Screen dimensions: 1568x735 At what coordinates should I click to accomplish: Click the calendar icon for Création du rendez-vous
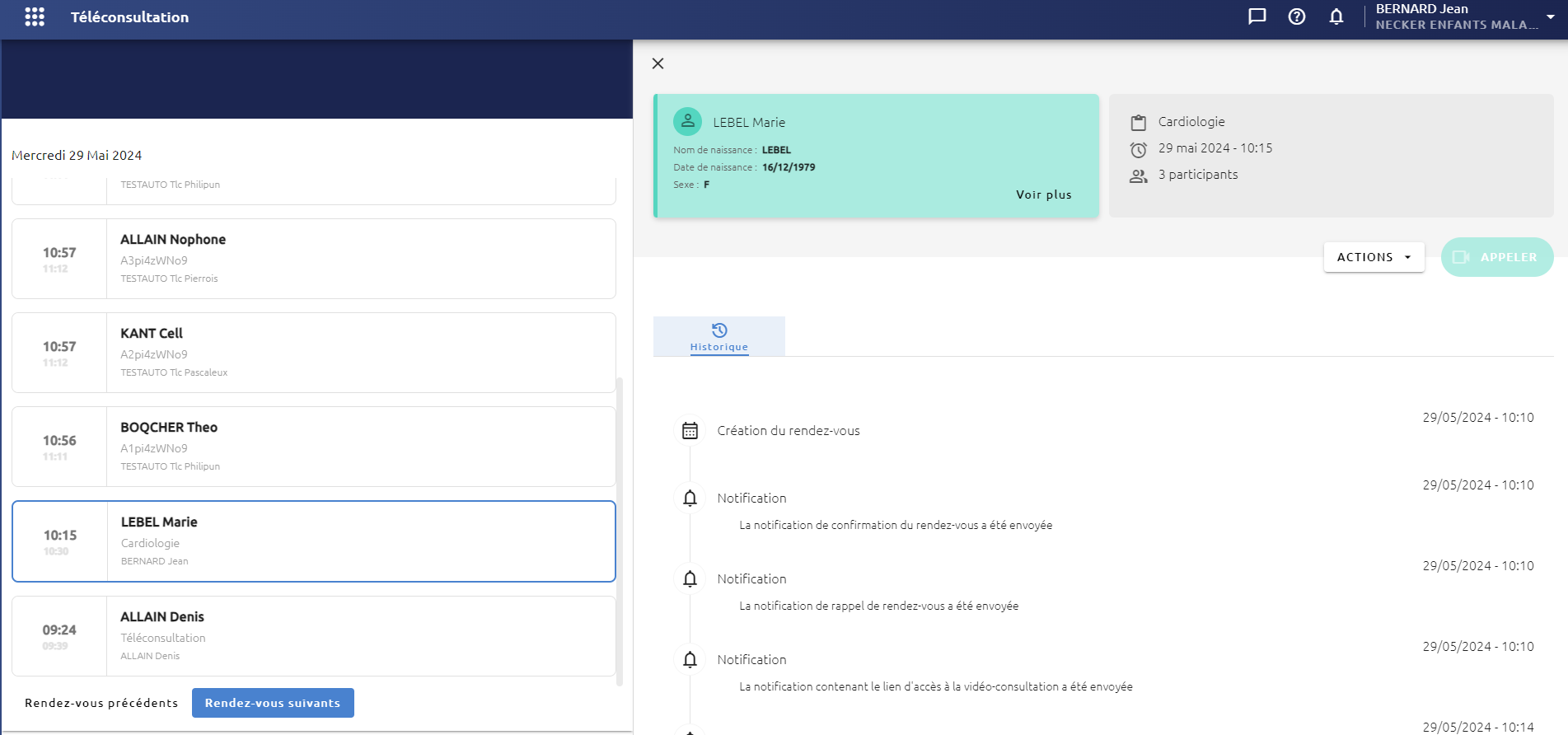(x=690, y=430)
